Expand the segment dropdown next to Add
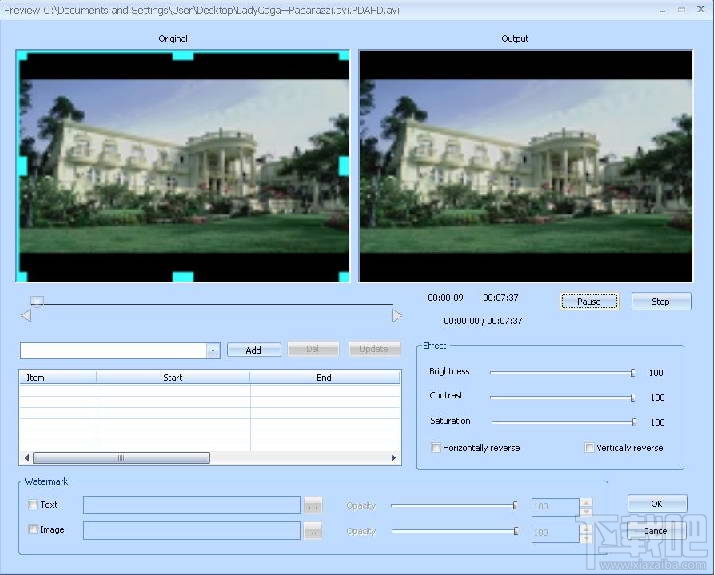Viewport: 715px width, 575px height. [213, 350]
